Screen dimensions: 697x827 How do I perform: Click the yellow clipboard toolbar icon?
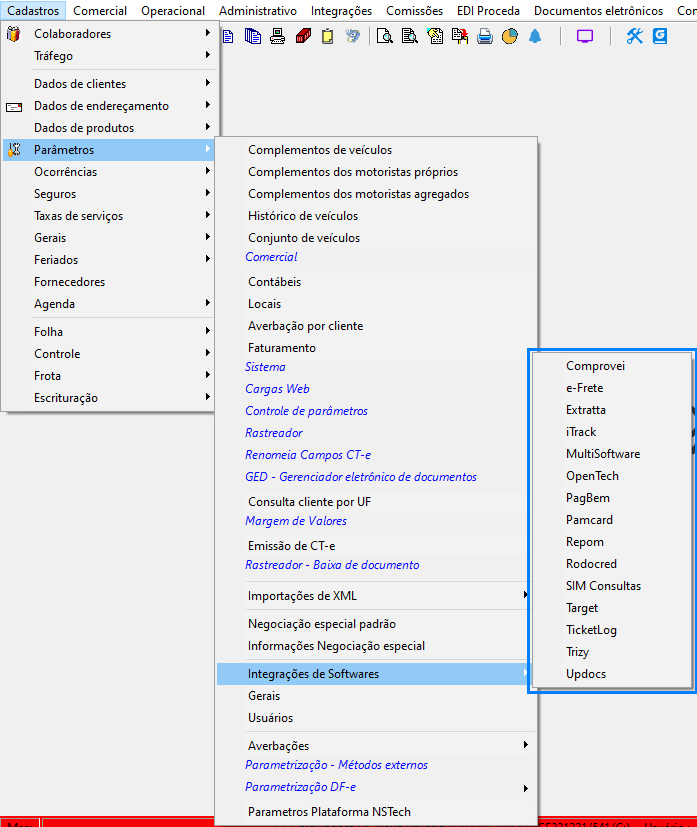click(327, 36)
